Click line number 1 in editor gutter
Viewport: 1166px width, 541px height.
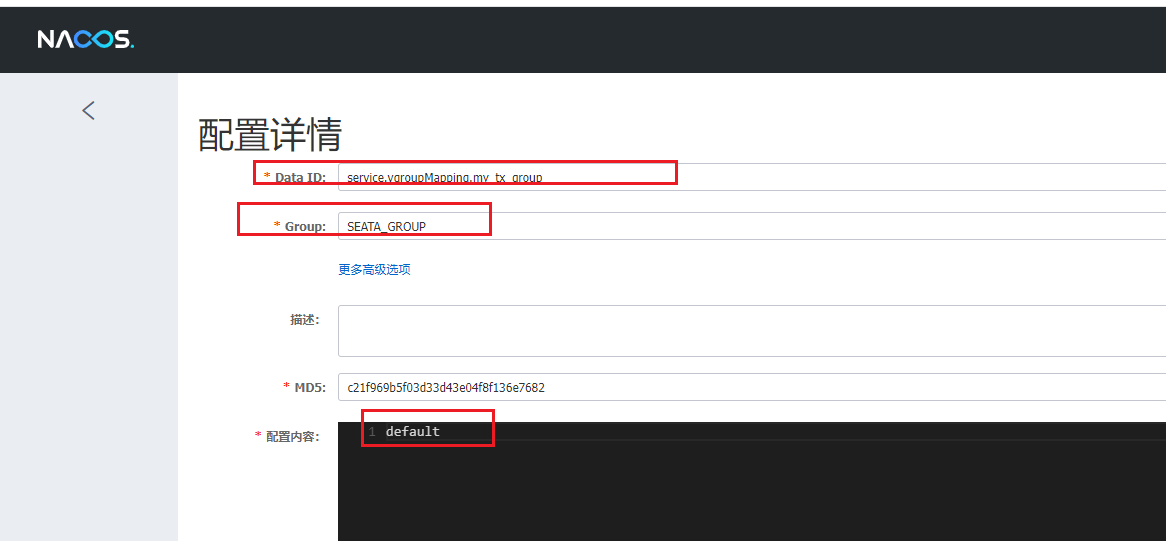(372, 432)
